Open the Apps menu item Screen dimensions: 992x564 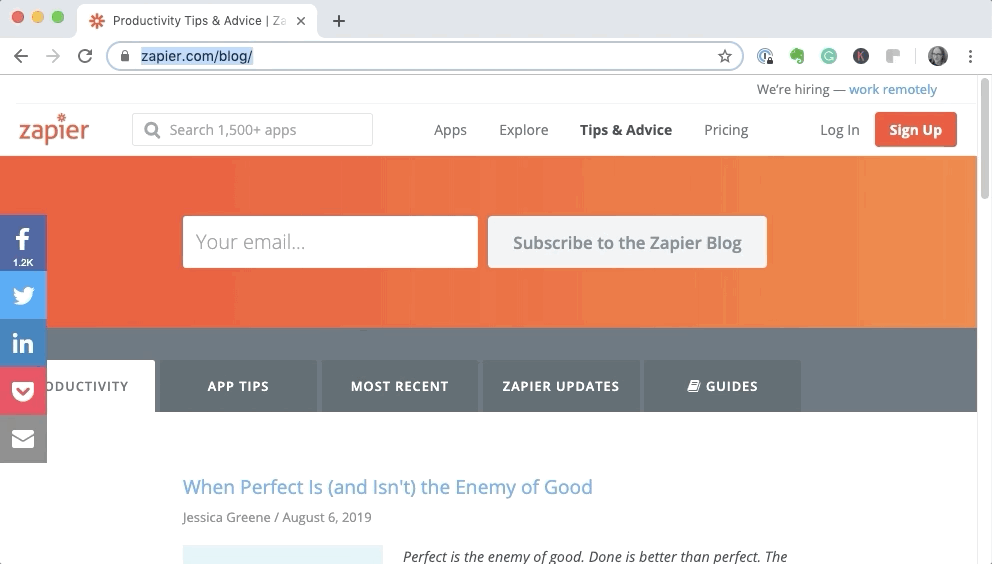click(450, 130)
